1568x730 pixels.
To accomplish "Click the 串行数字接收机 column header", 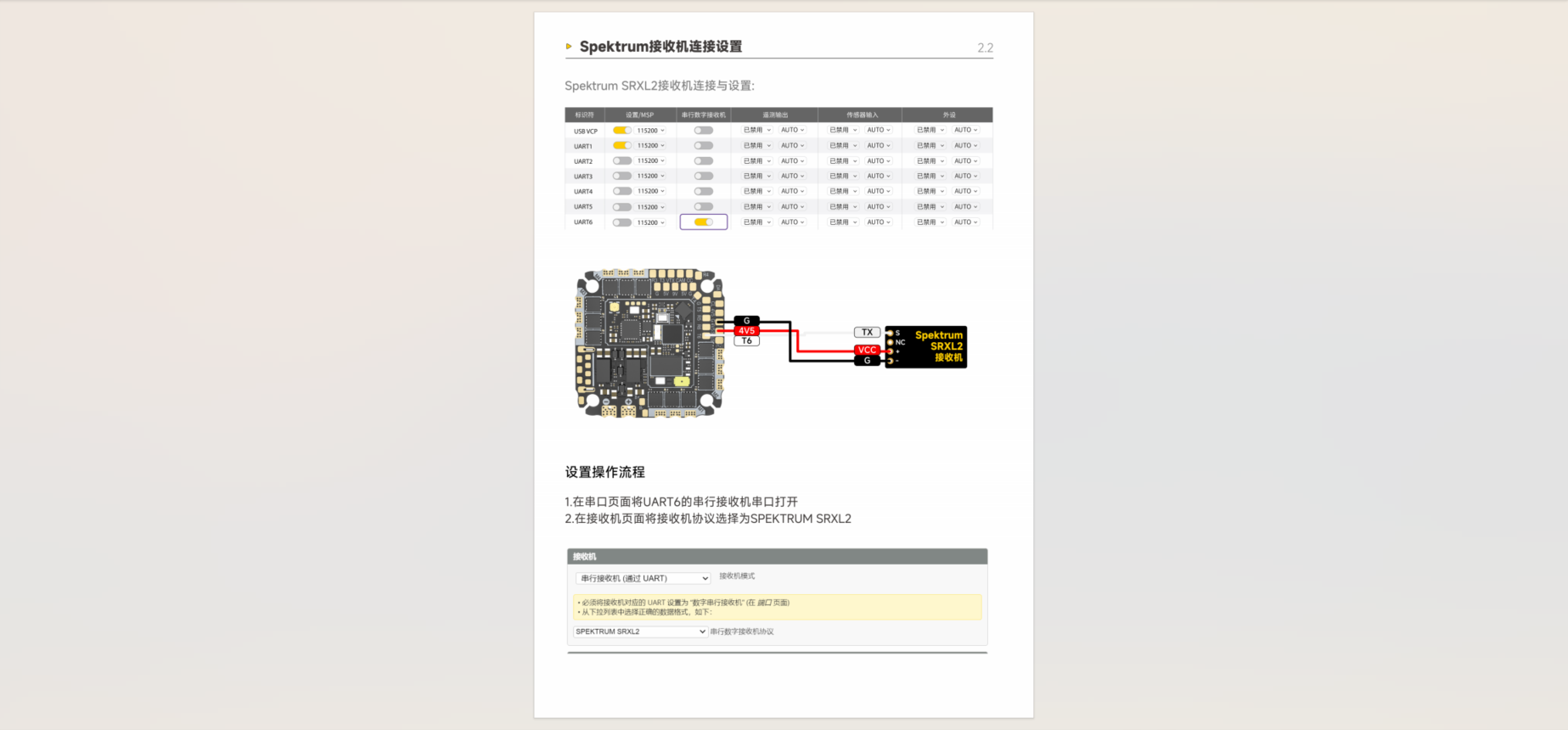I will [703, 115].
